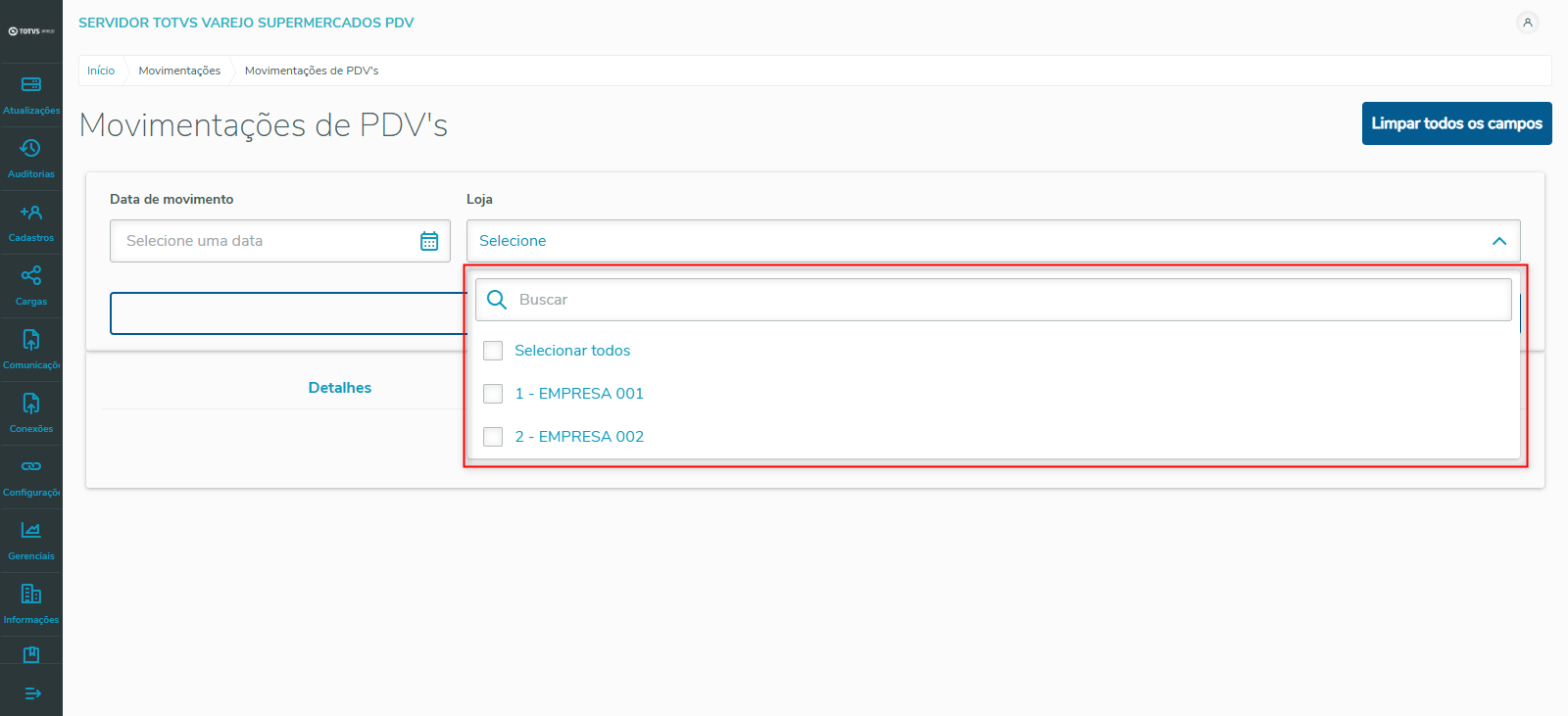1568x716 pixels.
Task: Tick the 2 - EMPRESA 002 checkbox
Action: pyautogui.click(x=493, y=437)
